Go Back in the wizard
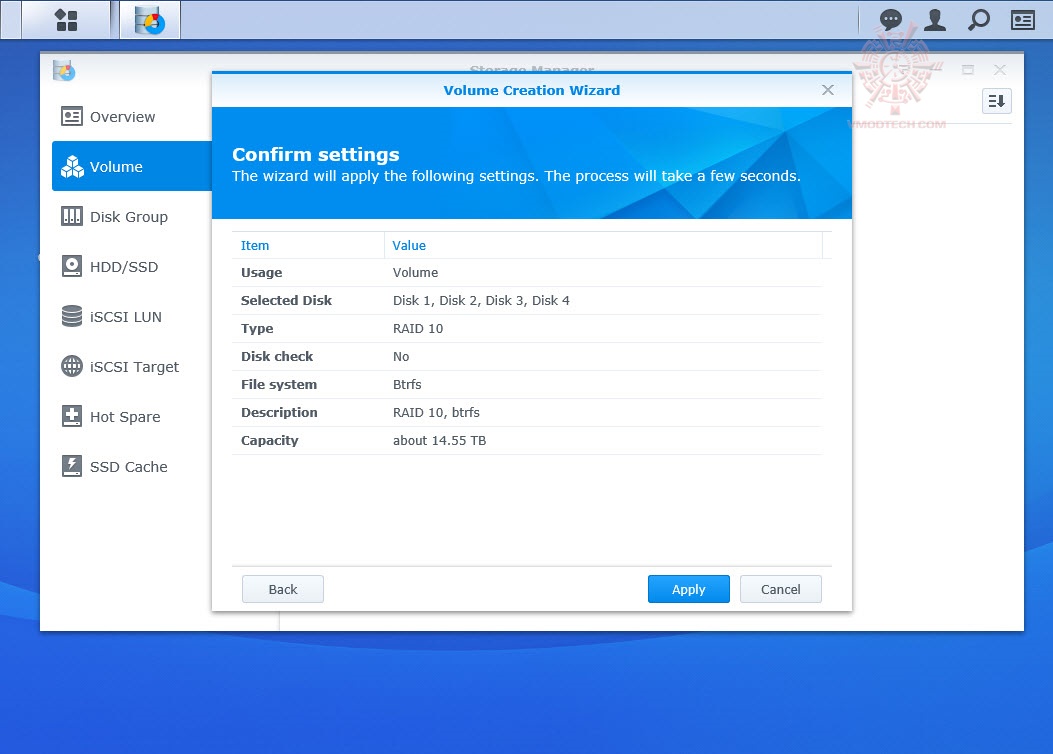 point(283,589)
